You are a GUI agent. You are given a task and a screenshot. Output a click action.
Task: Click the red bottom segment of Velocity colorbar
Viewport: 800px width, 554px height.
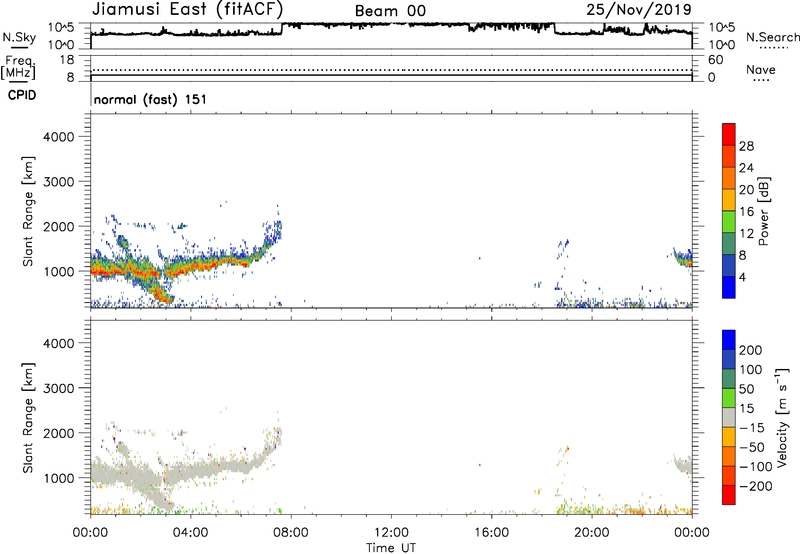pos(729,495)
